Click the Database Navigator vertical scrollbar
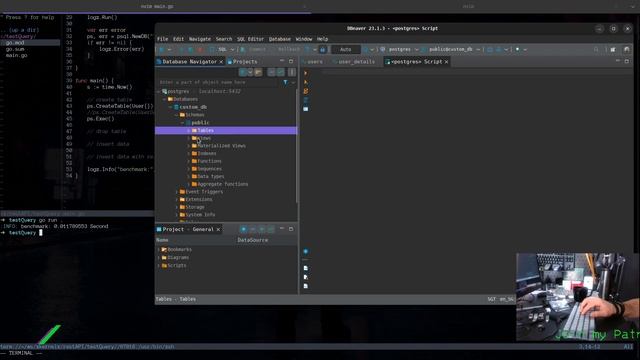The height and width of the screenshot is (360, 640). (x=297, y=145)
